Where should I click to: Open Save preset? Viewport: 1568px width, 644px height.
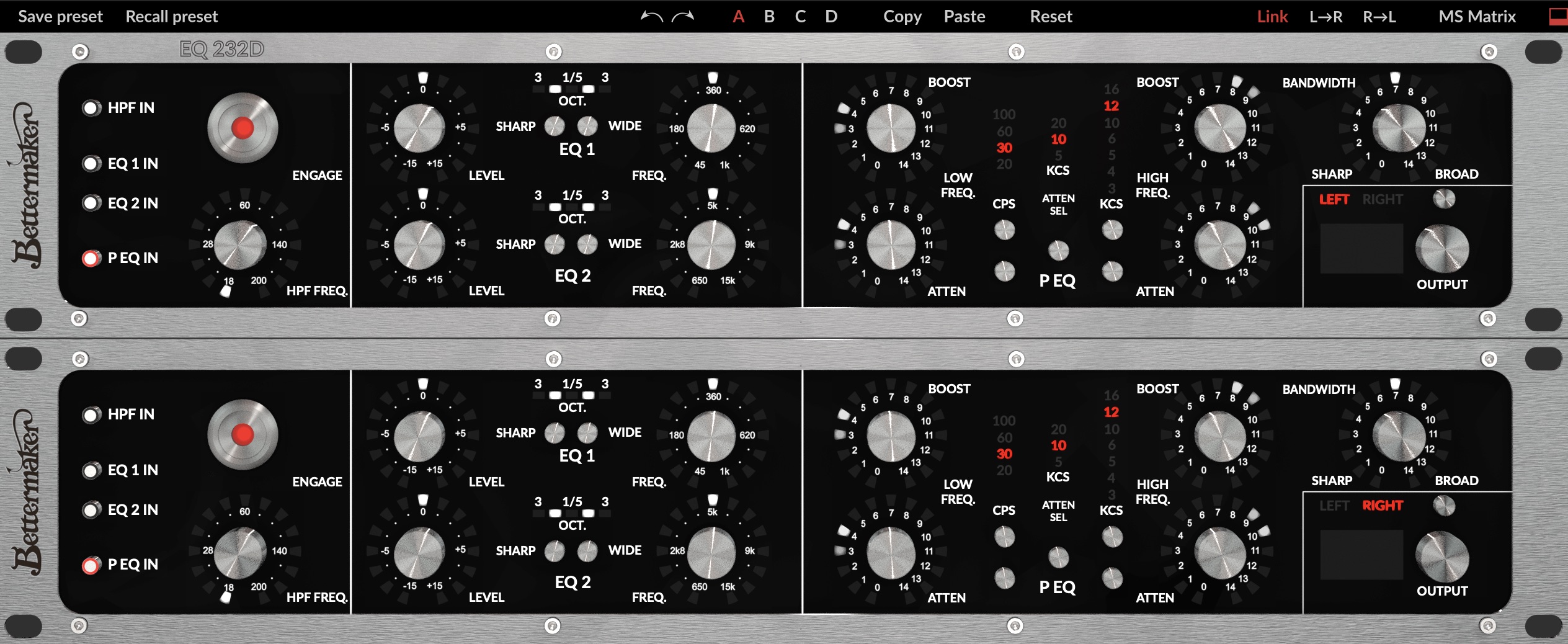[60, 16]
